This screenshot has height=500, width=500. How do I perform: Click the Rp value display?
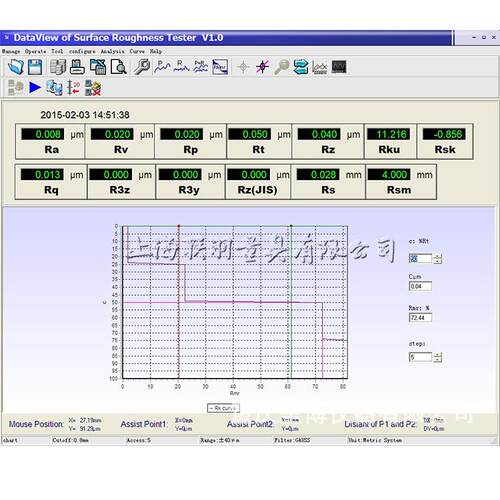click(x=181, y=134)
